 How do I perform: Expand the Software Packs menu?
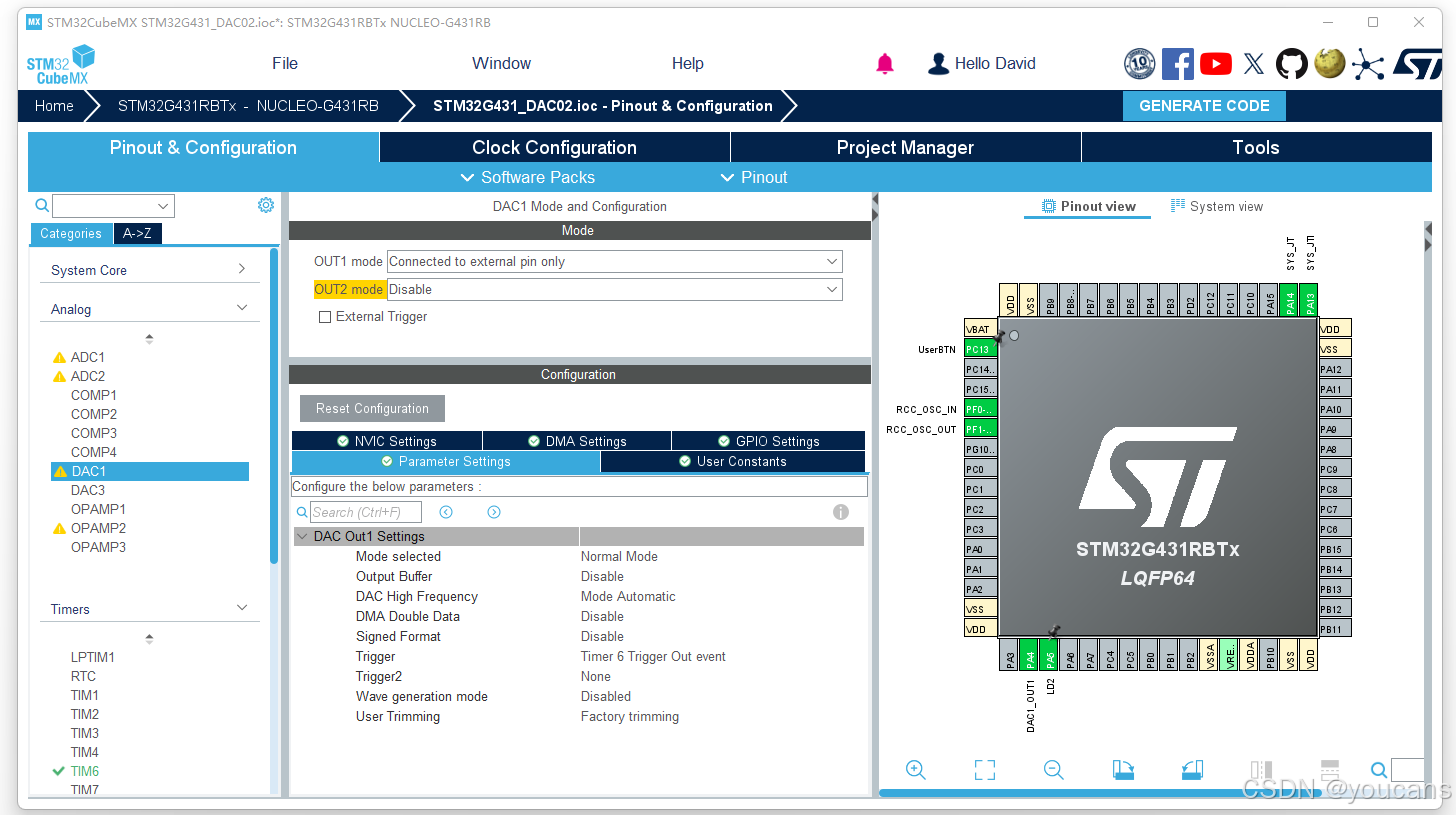[527, 177]
